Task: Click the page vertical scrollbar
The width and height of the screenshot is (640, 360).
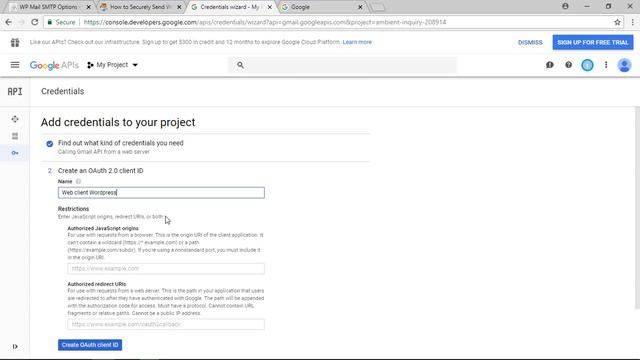Action: (637, 207)
